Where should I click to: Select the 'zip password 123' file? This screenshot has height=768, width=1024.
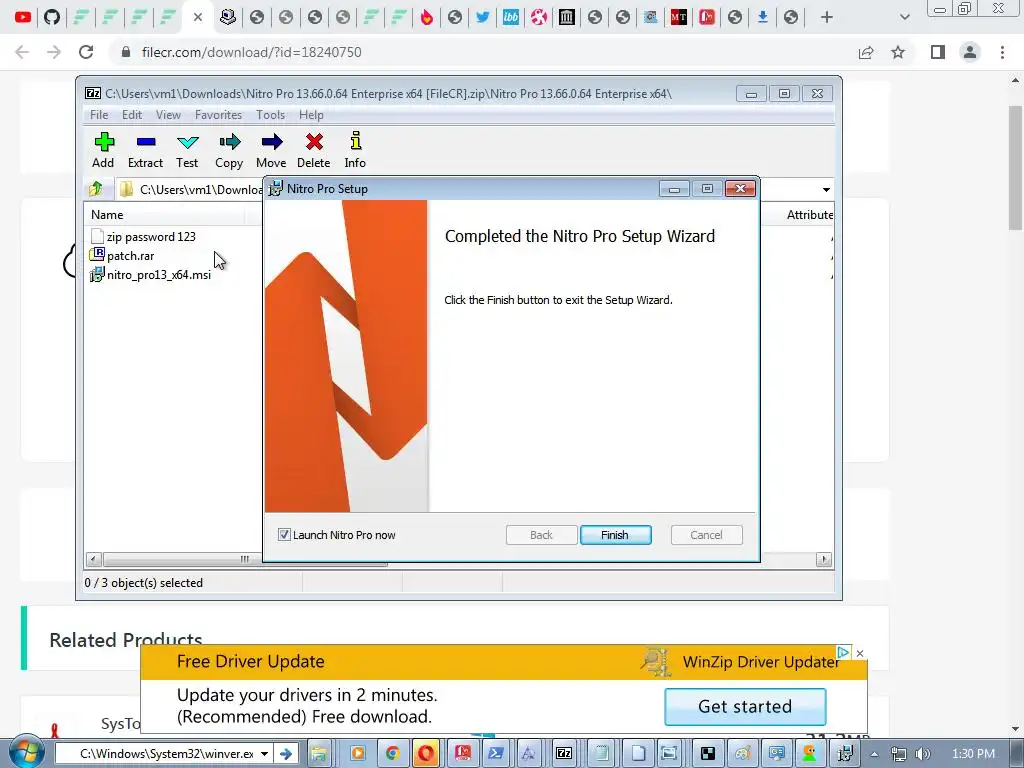click(151, 236)
